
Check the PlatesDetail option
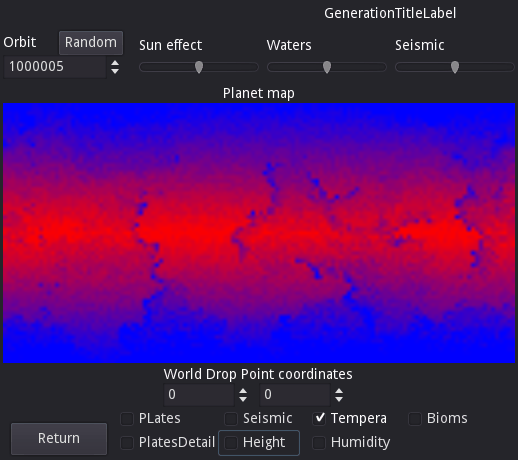[x=127, y=443]
